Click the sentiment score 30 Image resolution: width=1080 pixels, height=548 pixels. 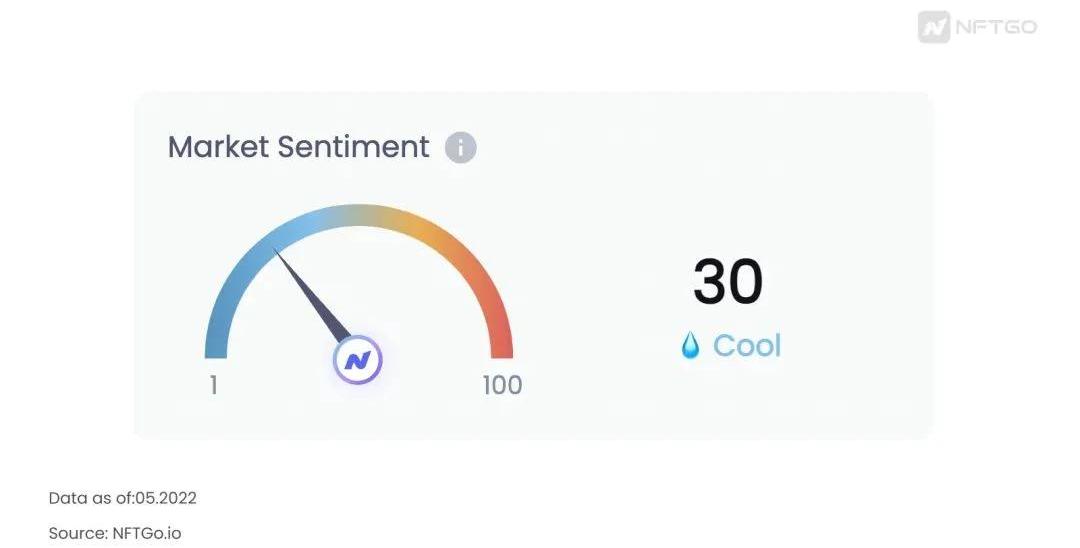coord(728,282)
